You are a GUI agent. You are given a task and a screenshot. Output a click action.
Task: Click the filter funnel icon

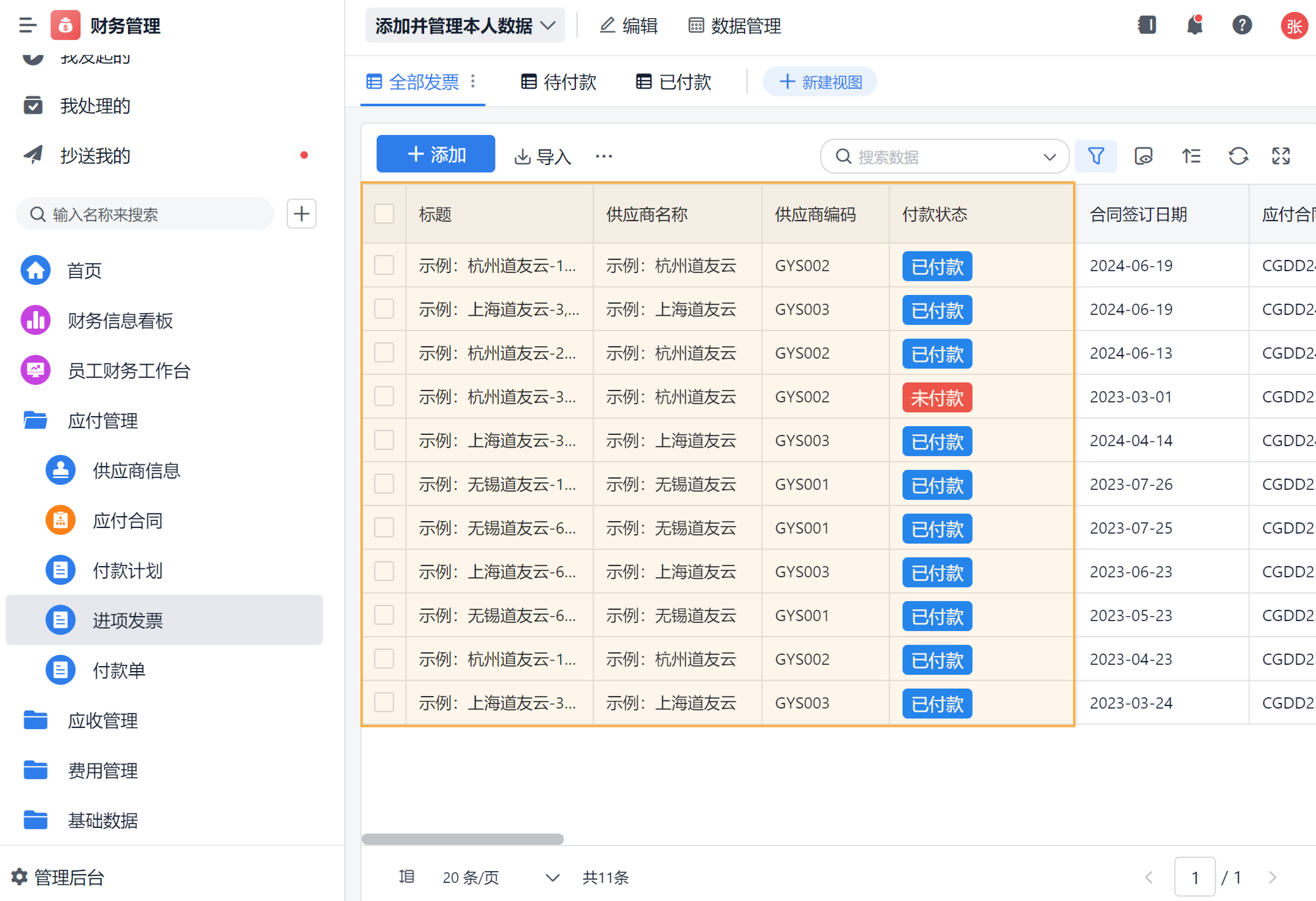coord(1095,156)
